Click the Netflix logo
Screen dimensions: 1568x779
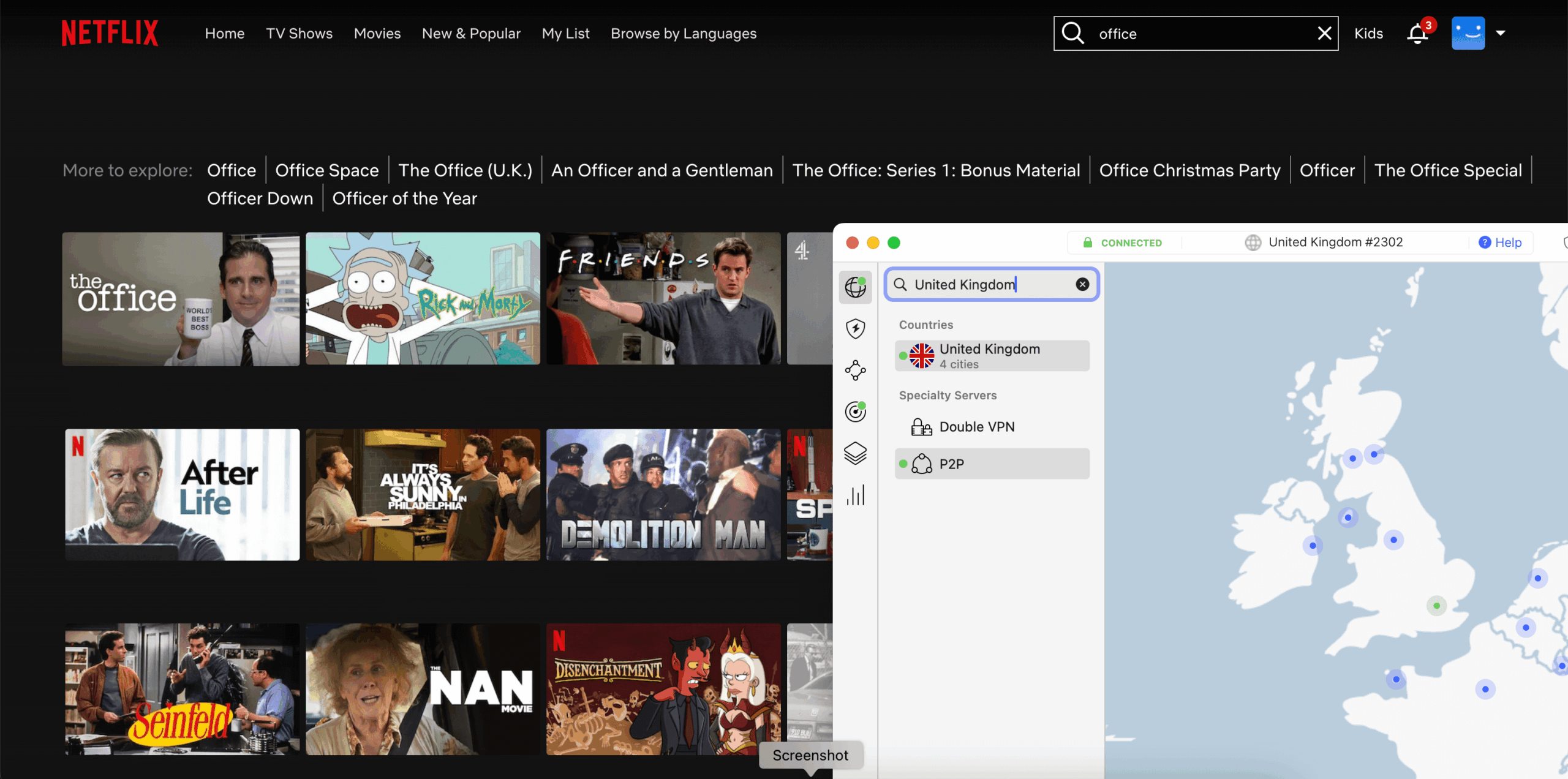tap(110, 33)
